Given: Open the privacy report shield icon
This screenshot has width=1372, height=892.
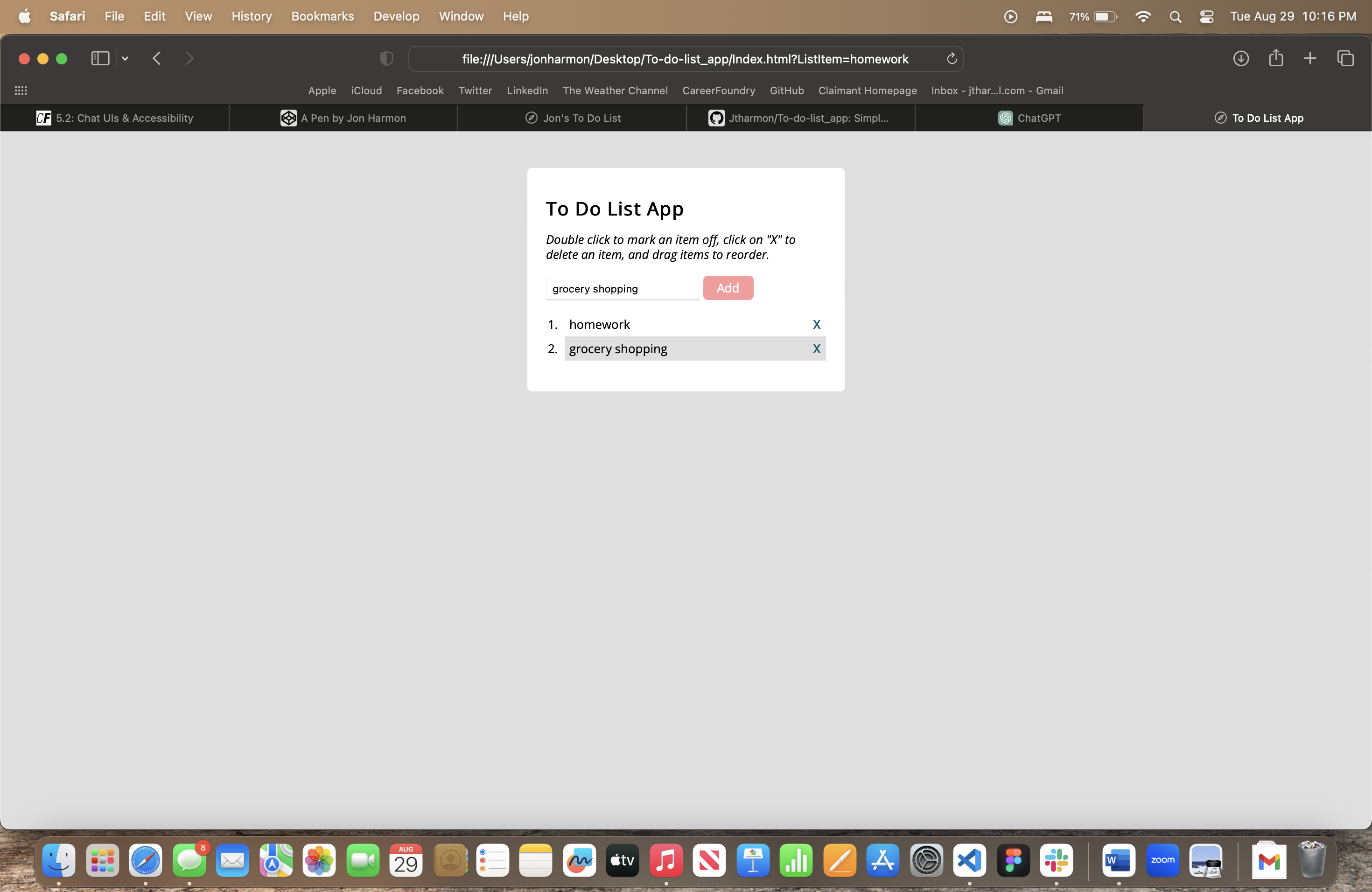Looking at the screenshot, I should (x=387, y=59).
